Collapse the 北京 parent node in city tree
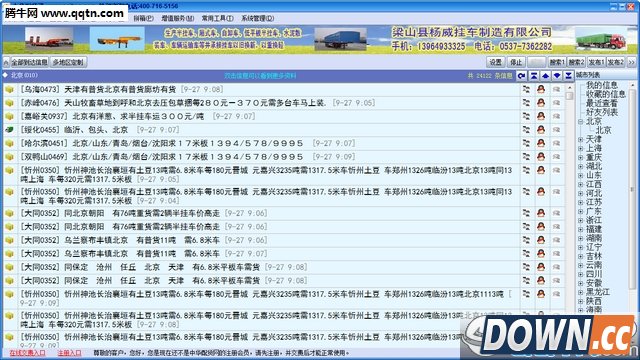The width and height of the screenshot is (640, 360). (580, 122)
